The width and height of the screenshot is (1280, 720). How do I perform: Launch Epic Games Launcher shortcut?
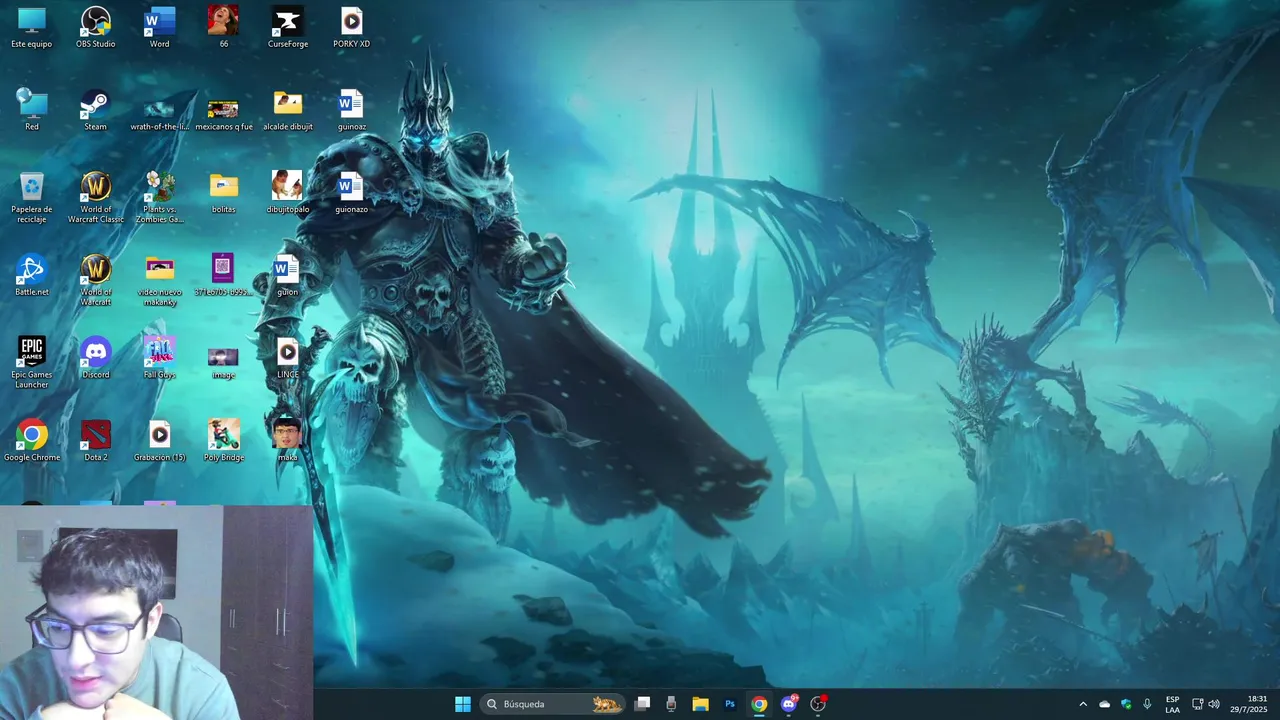point(32,362)
